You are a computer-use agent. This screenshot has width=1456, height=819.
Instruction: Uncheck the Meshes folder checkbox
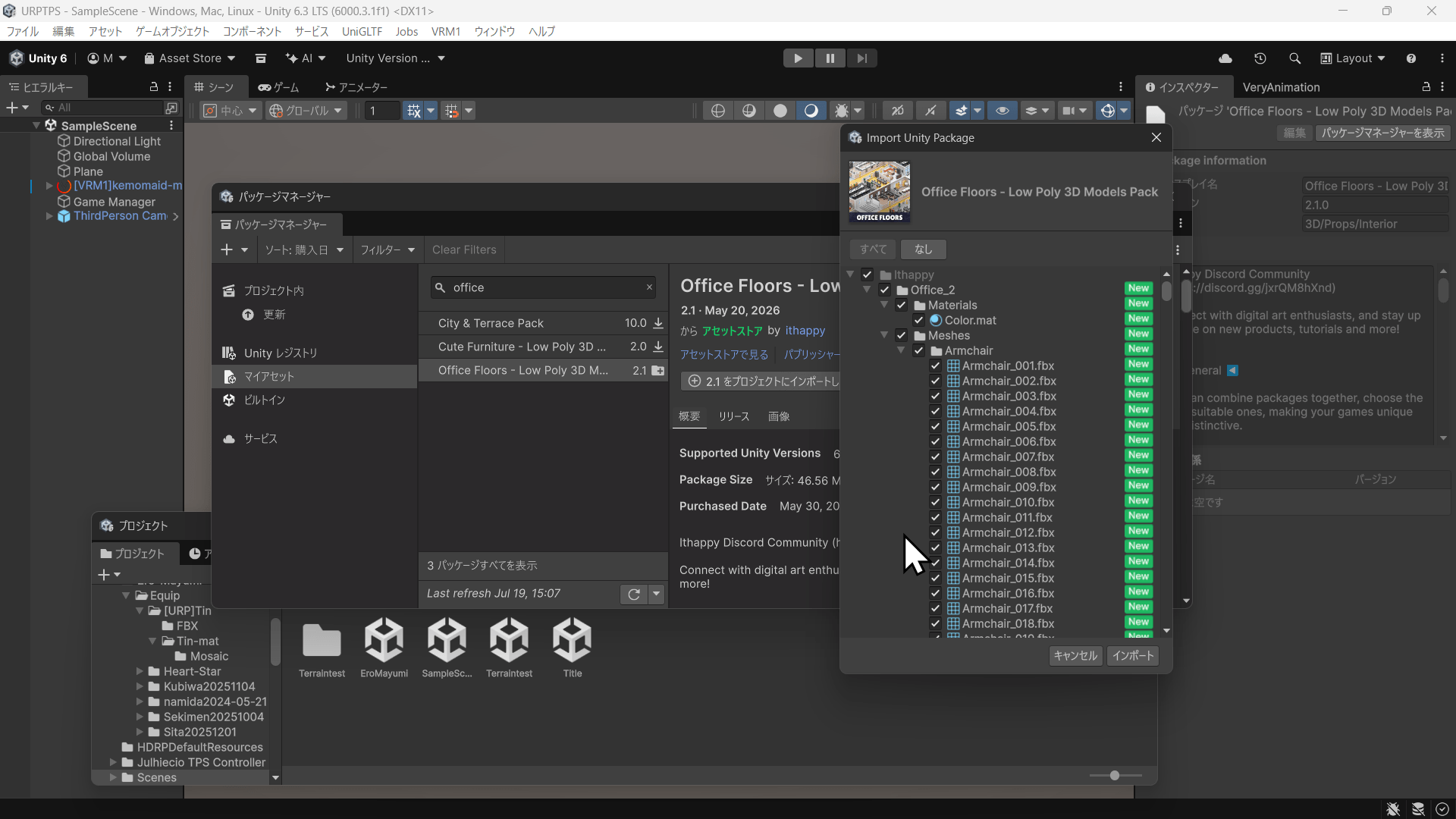[x=902, y=335]
